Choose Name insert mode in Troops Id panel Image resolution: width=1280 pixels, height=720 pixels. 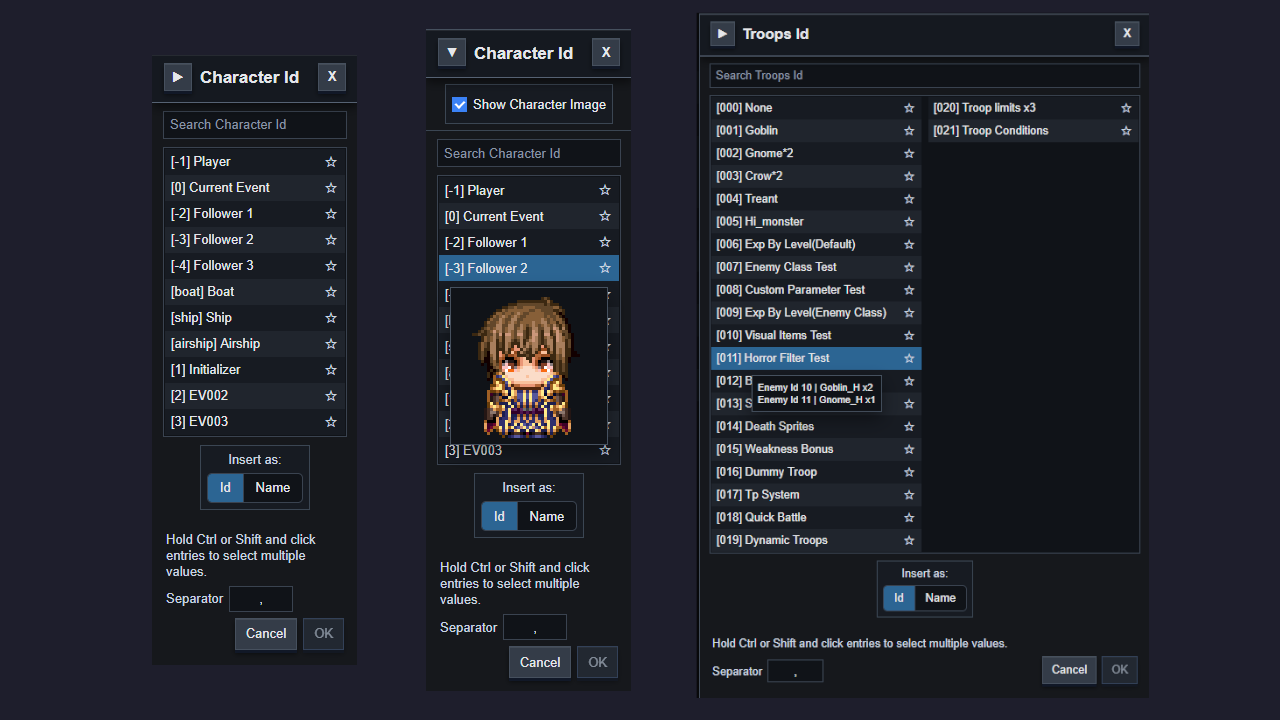pyautogui.click(x=940, y=598)
